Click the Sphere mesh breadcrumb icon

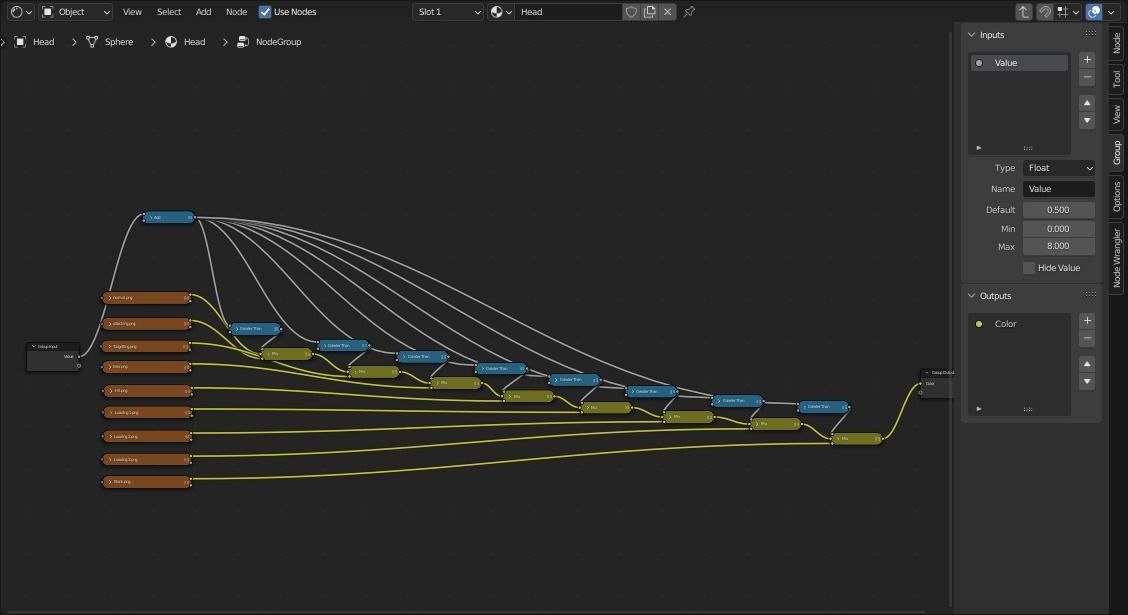92,42
